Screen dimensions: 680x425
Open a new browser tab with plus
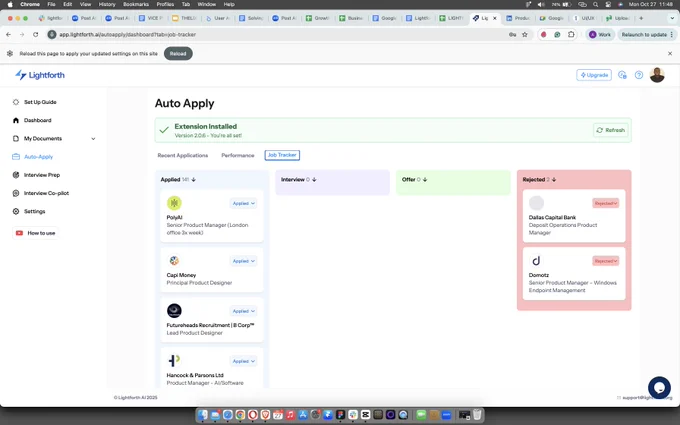pyautogui.click(x=641, y=18)
